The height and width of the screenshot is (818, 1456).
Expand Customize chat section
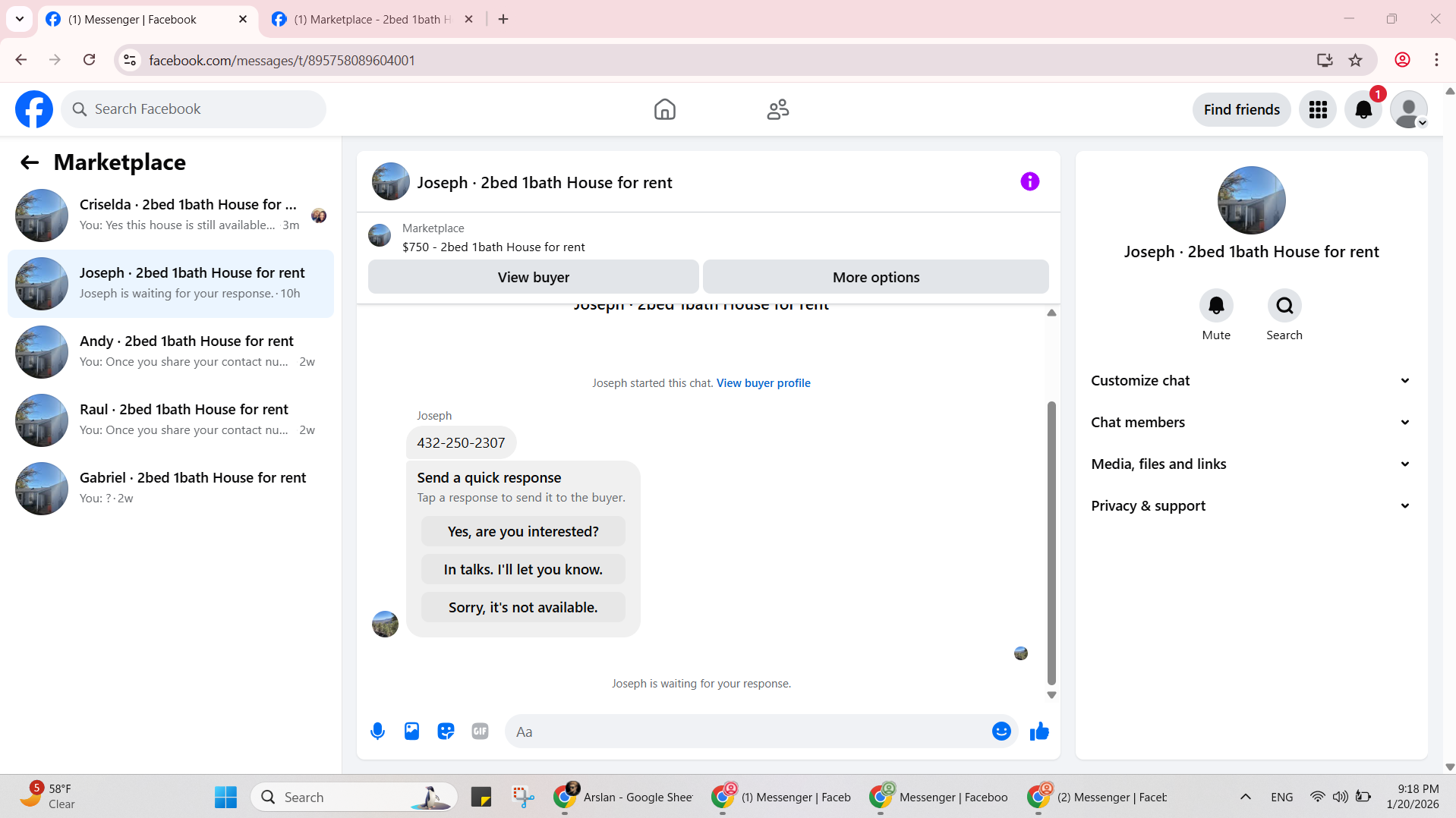1251,381
